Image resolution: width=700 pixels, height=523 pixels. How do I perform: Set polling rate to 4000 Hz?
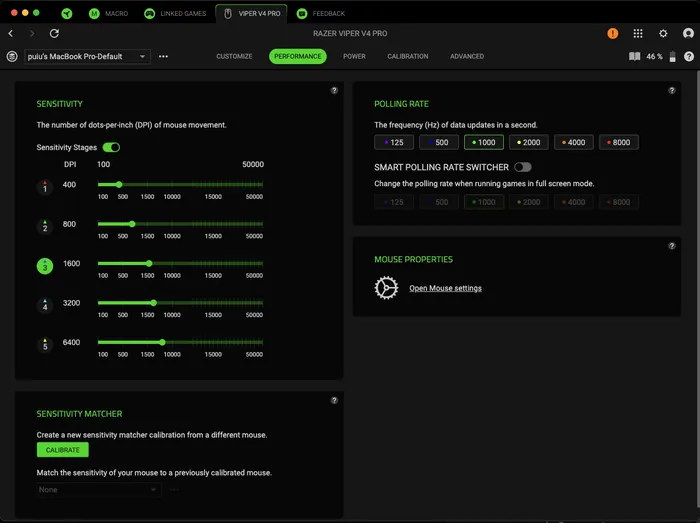pyautogui.click(x=574, y=142)
